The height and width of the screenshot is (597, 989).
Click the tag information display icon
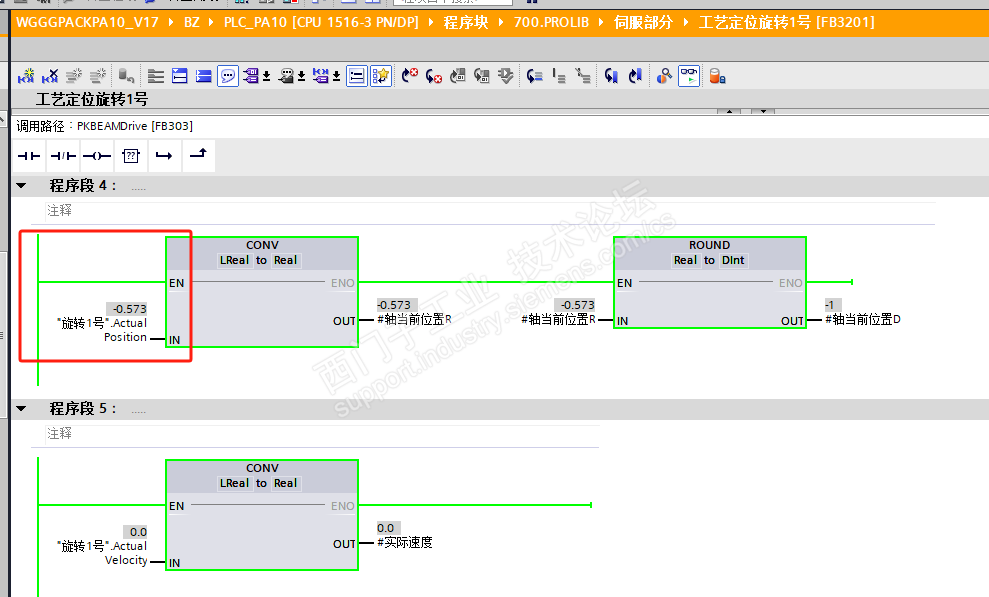[321, 76]
